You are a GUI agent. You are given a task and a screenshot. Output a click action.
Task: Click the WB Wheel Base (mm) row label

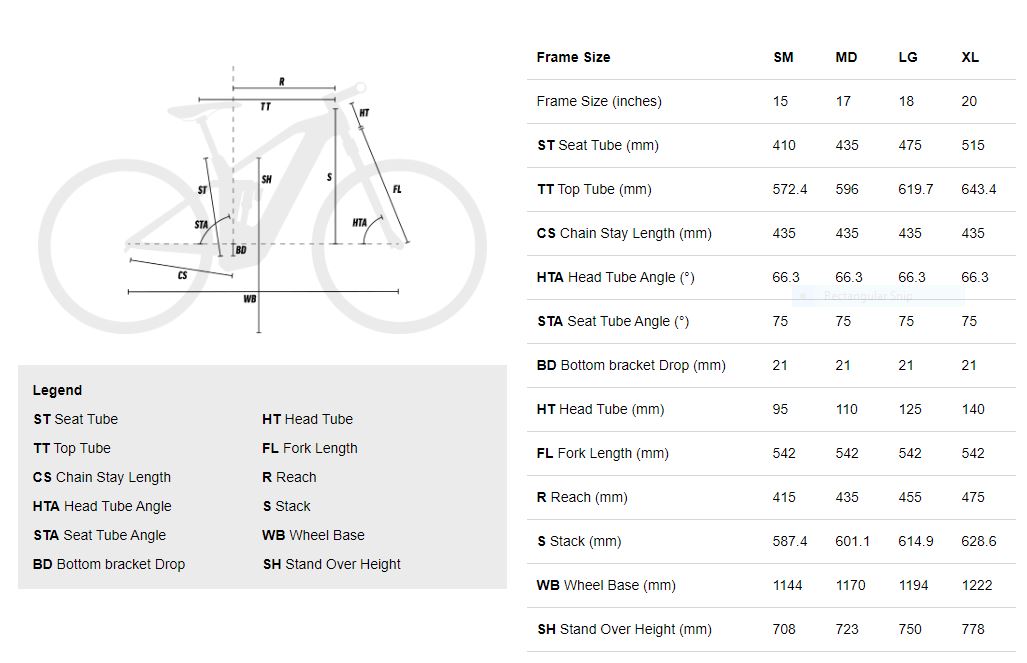[x=606, y=586]
